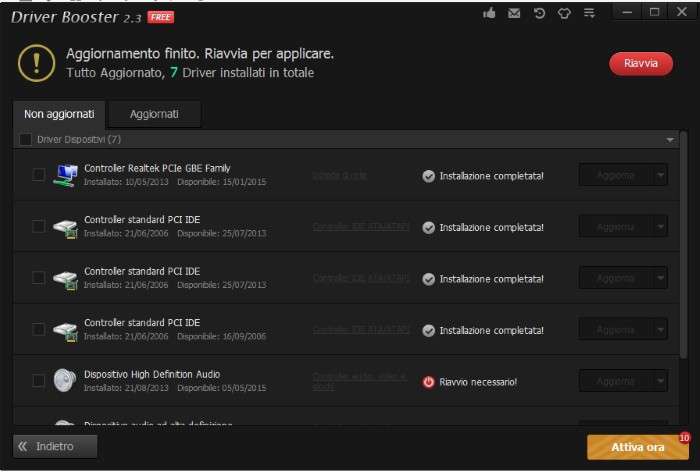Open the options menu icon in title bar
The image size is (700, 473).
point(589,13)
